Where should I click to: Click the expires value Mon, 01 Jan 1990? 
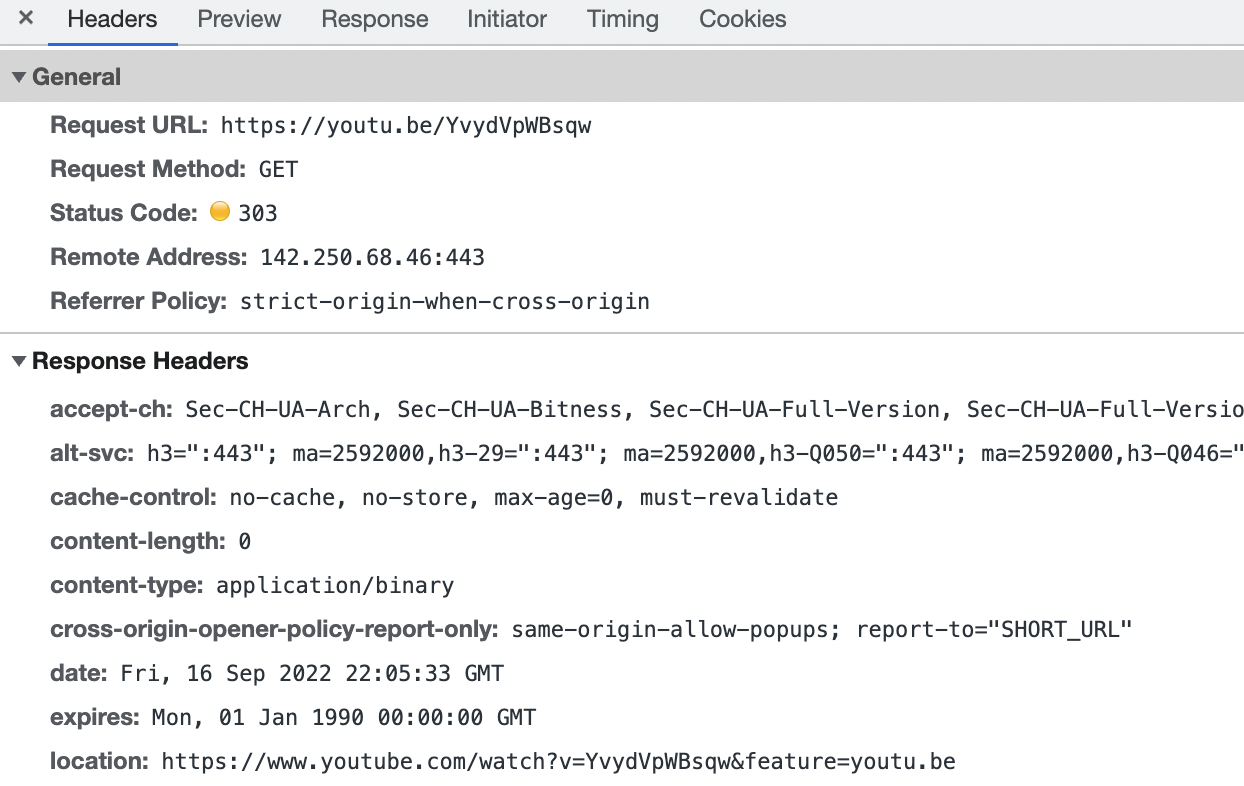pos(344,718)
